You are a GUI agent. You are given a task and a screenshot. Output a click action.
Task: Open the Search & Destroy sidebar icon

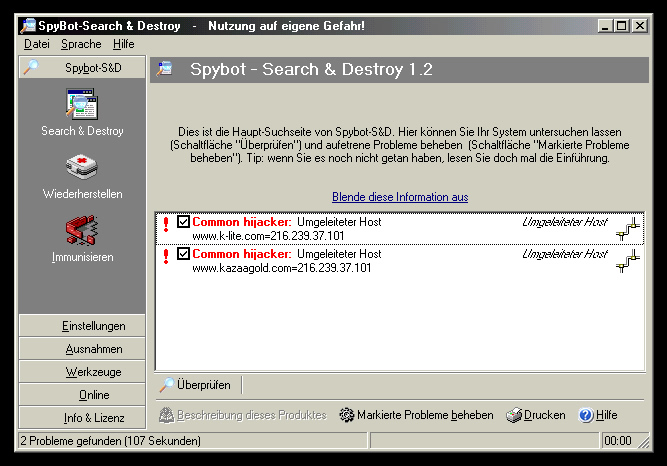(82, 104)
